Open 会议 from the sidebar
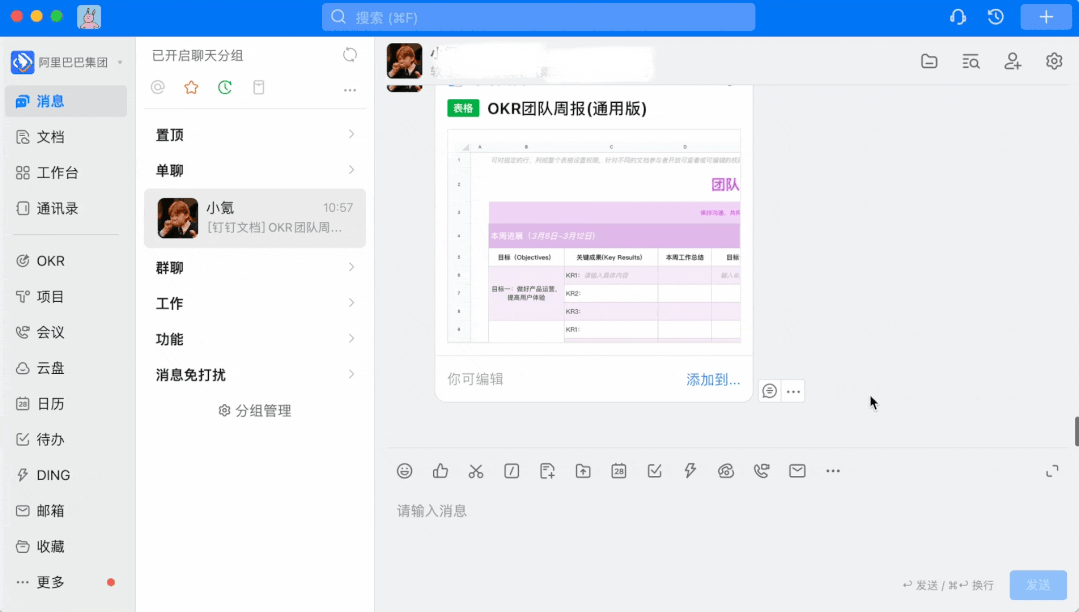Viewport: 1079px width, 612px height. click(x=66, y=333)
